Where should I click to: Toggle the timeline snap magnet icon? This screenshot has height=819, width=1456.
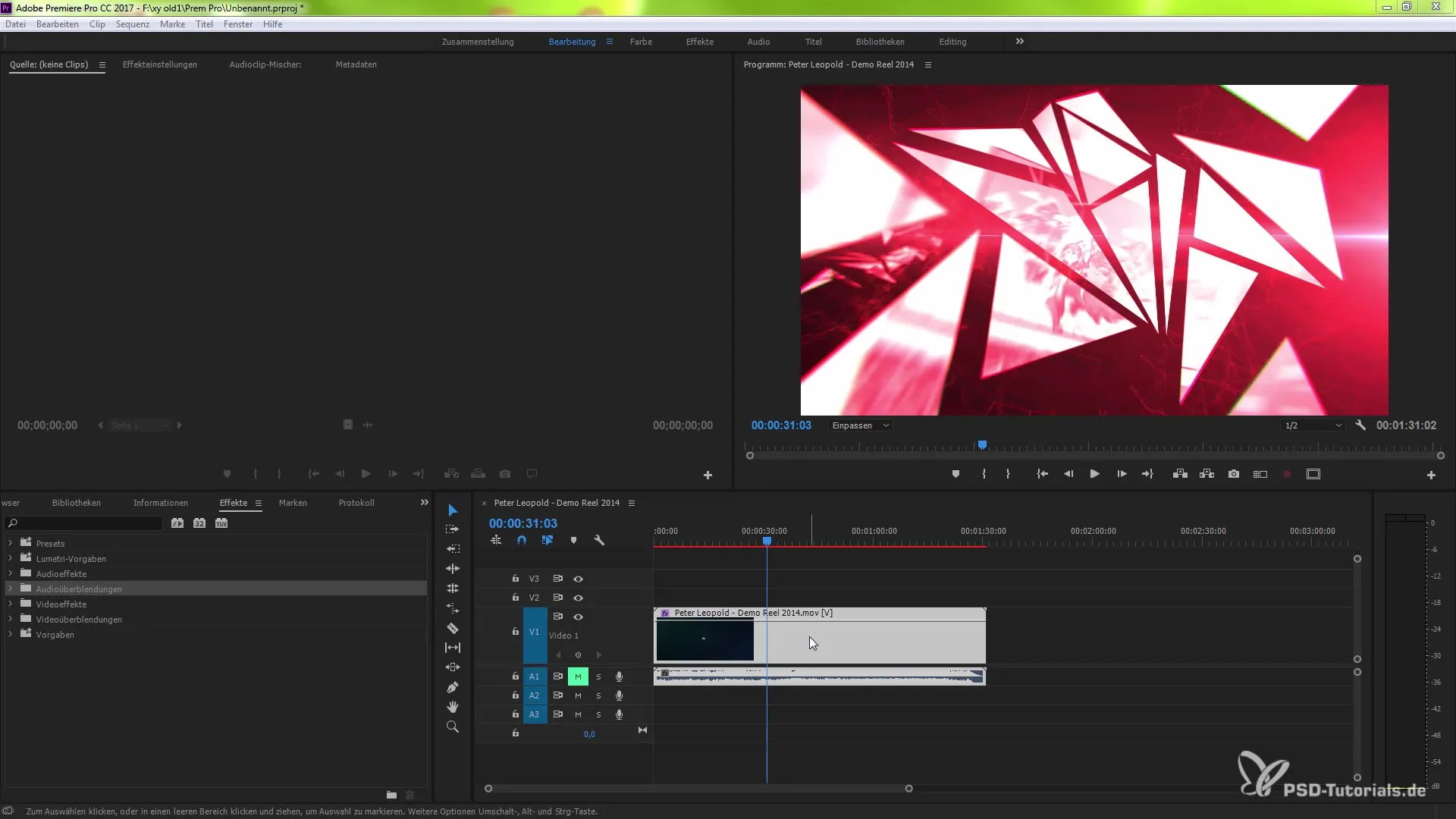click(522, 540)
